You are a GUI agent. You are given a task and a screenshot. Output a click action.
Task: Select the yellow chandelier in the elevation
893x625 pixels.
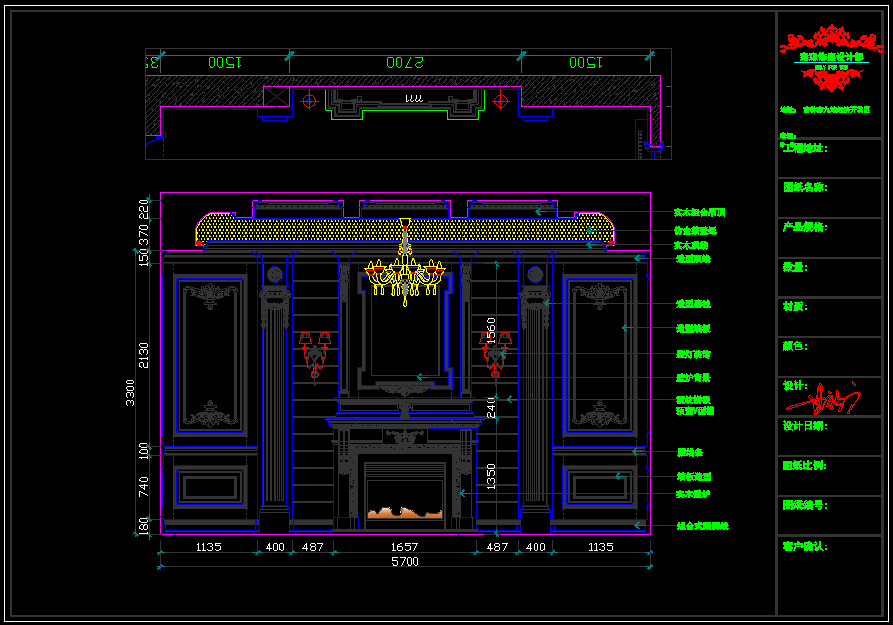point(405,272)
